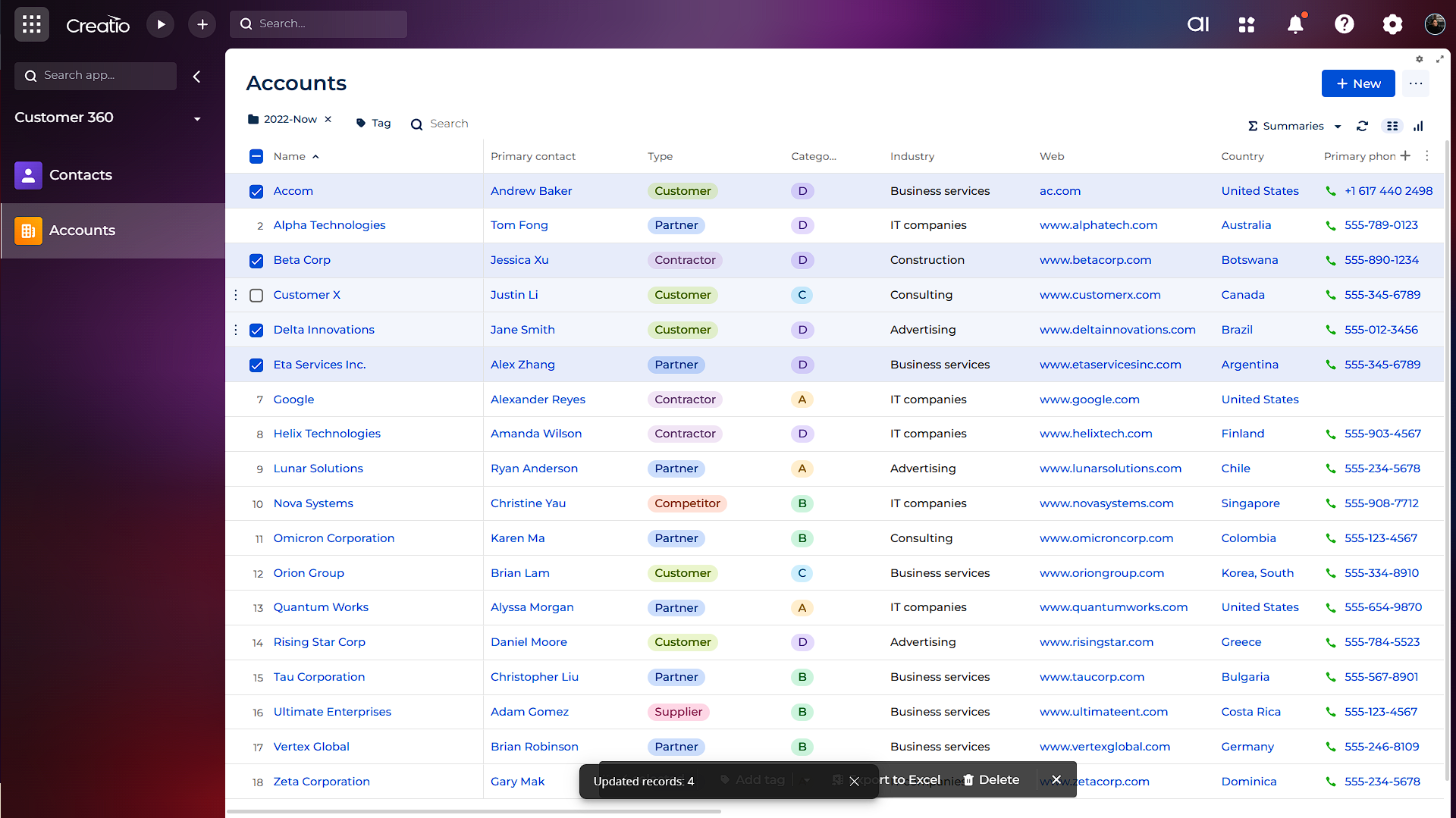Uncheck the Accom row checkbox

[256, 192]
